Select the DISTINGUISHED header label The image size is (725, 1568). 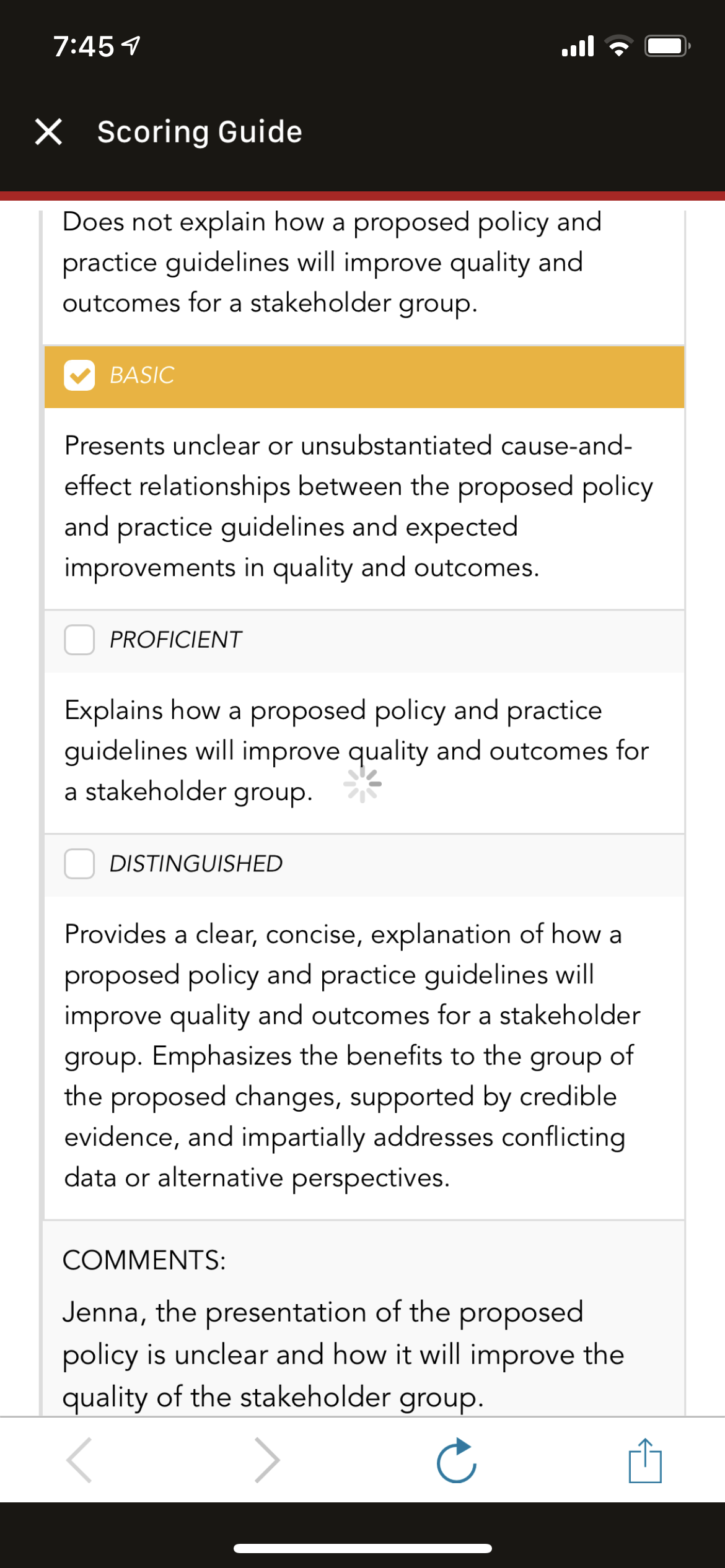pyautogui.click(x=196, y=863)
